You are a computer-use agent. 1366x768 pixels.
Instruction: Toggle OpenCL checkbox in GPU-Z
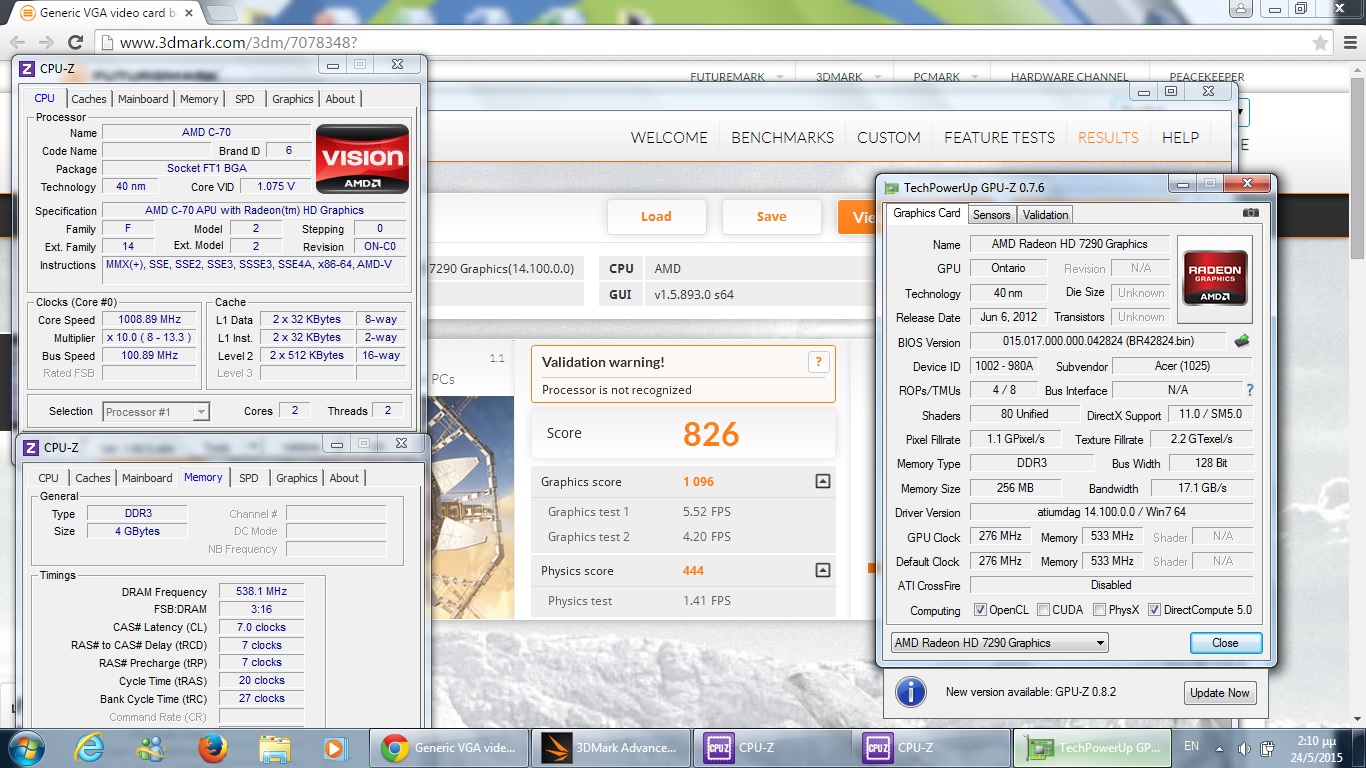pos(981,610)
